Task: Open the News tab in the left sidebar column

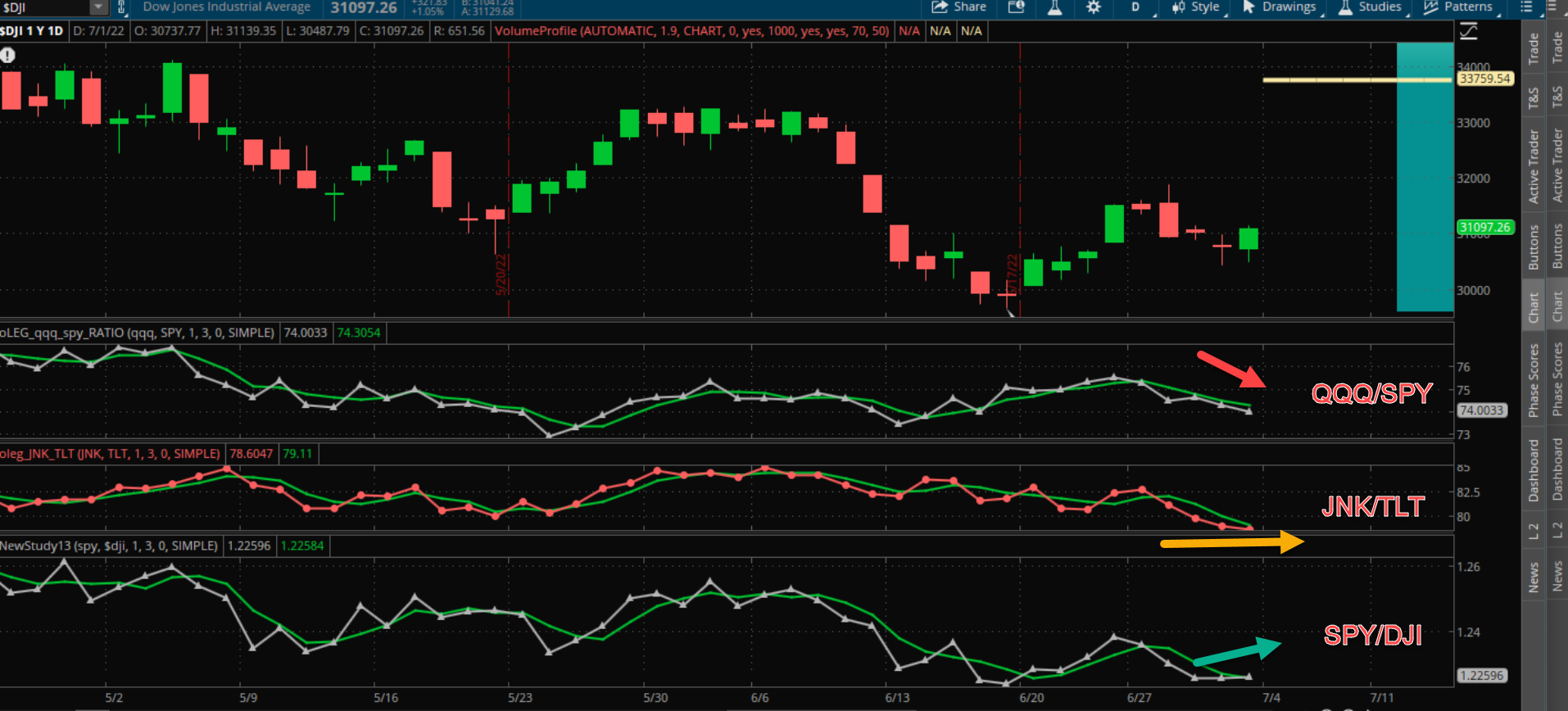Action: [x=1534, y=577]
